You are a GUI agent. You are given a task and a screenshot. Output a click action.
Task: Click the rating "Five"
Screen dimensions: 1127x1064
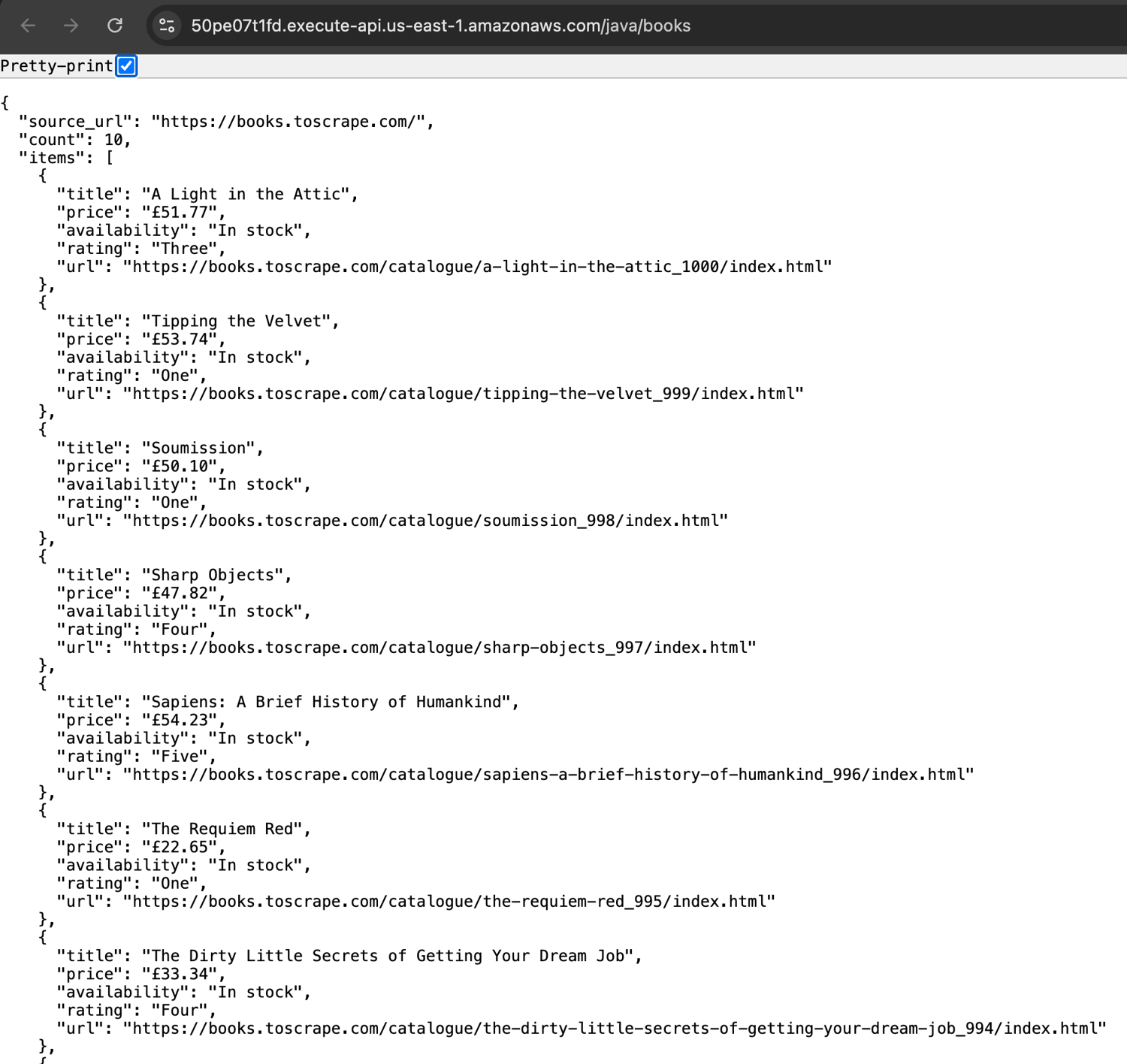[180, 757]
